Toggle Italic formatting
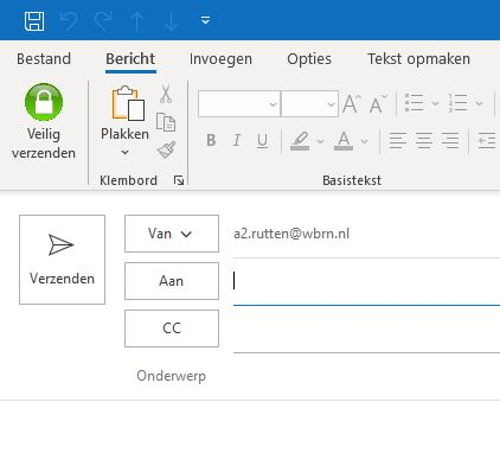This screenshot has height=453, width=500. pyautogui.click(x=237, y=140)
